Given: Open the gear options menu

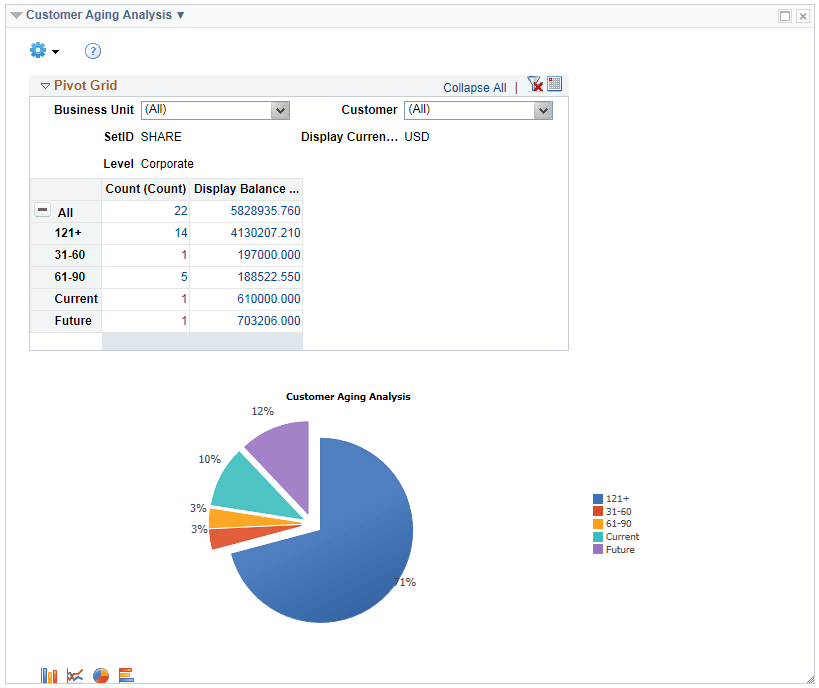Looking at the screenshot, I should pyautogui.click(x=37, y=50).
